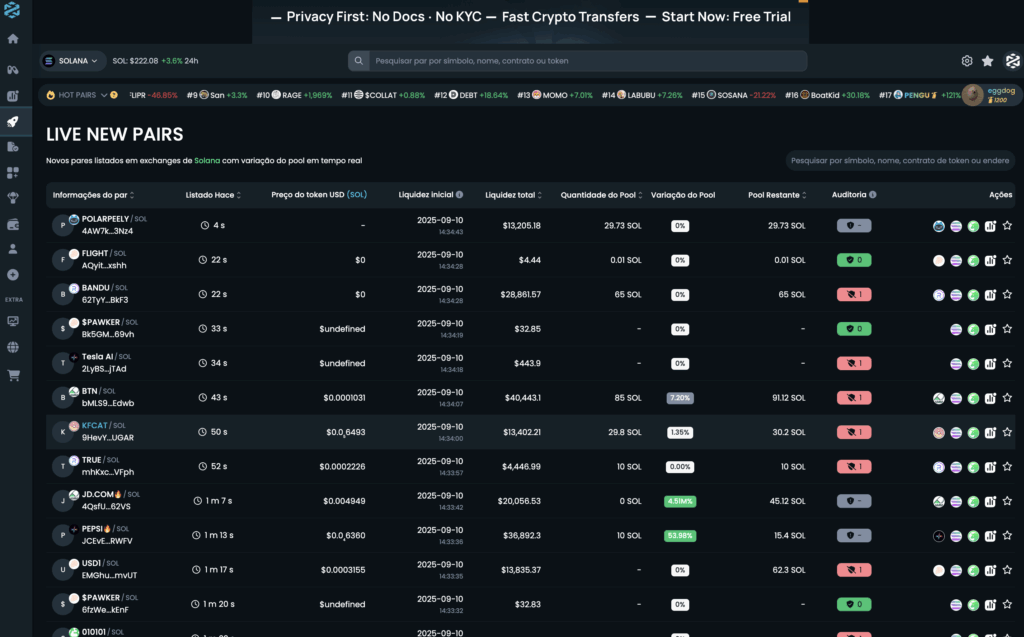Image resolution: width=1024 pixels, height=637 pixels.
Task: Open the settings gear in the top bar
Action: pos(967,60)
